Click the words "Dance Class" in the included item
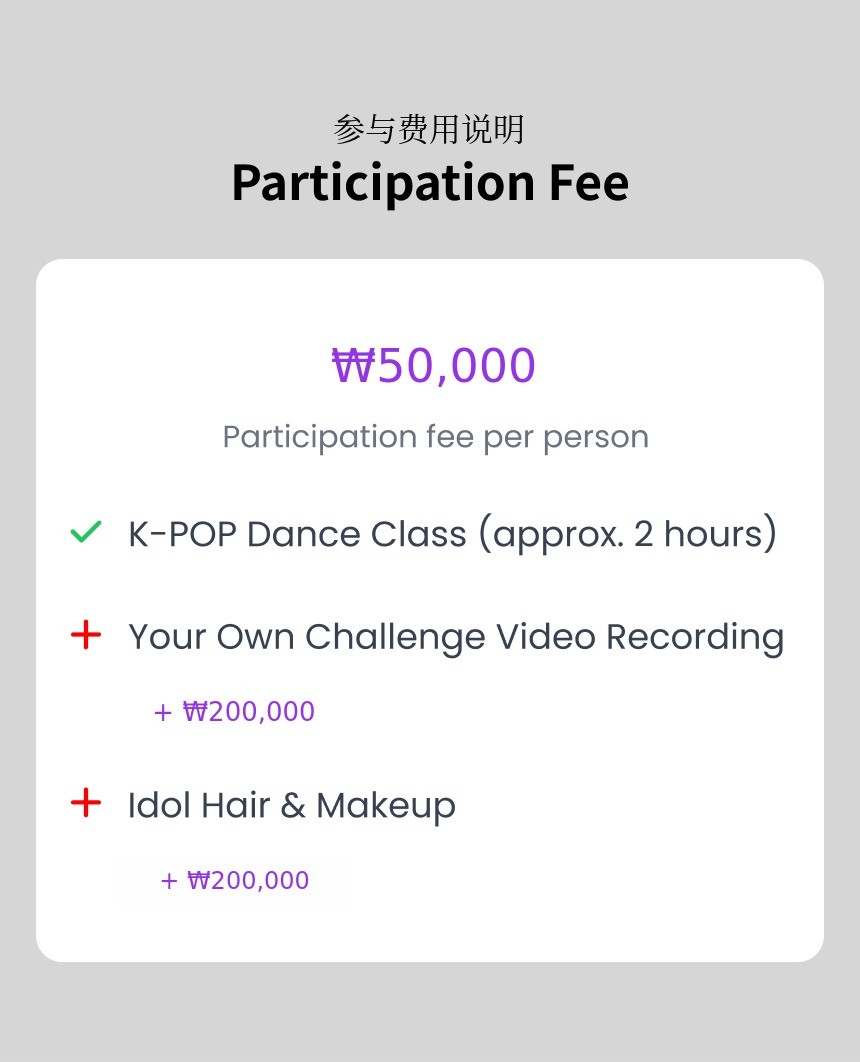 tap(356, 534)
